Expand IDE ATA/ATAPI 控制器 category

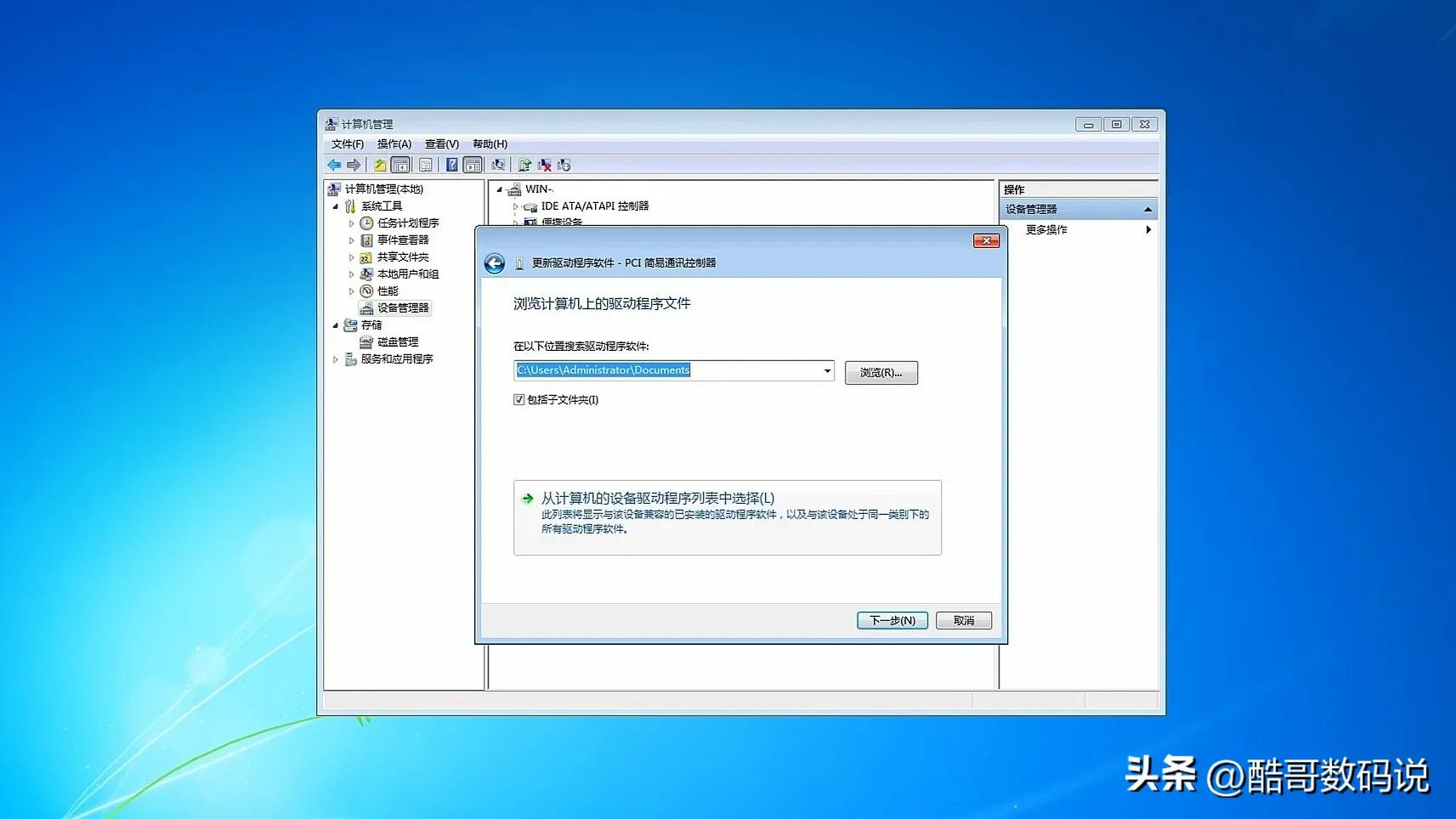[515, 206]
